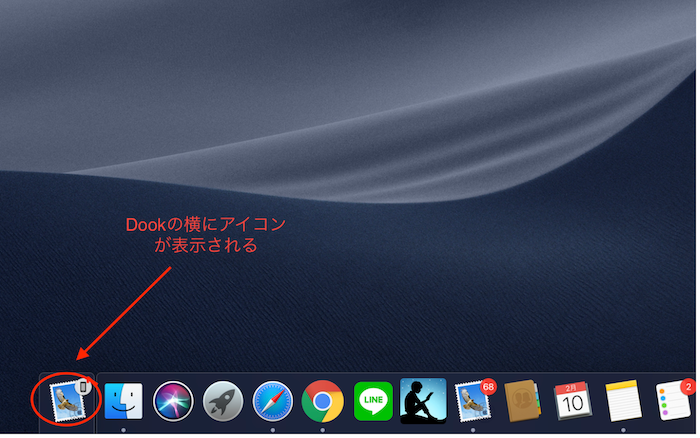Open the Handoff Mail icon with phone badge
700x438 pixels.
point(68,400)
